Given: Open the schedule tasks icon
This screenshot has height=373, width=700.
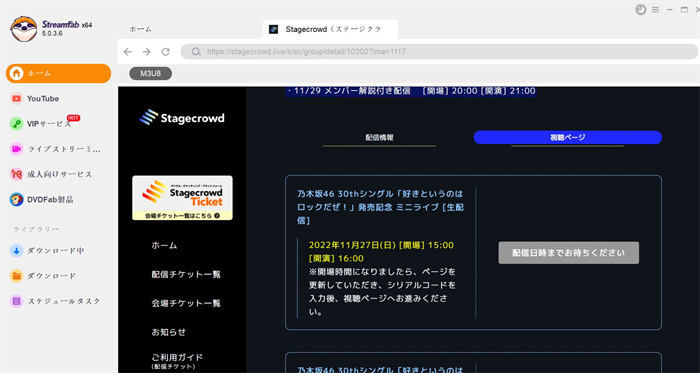Looking at the screenshot, I should point(17,301).
